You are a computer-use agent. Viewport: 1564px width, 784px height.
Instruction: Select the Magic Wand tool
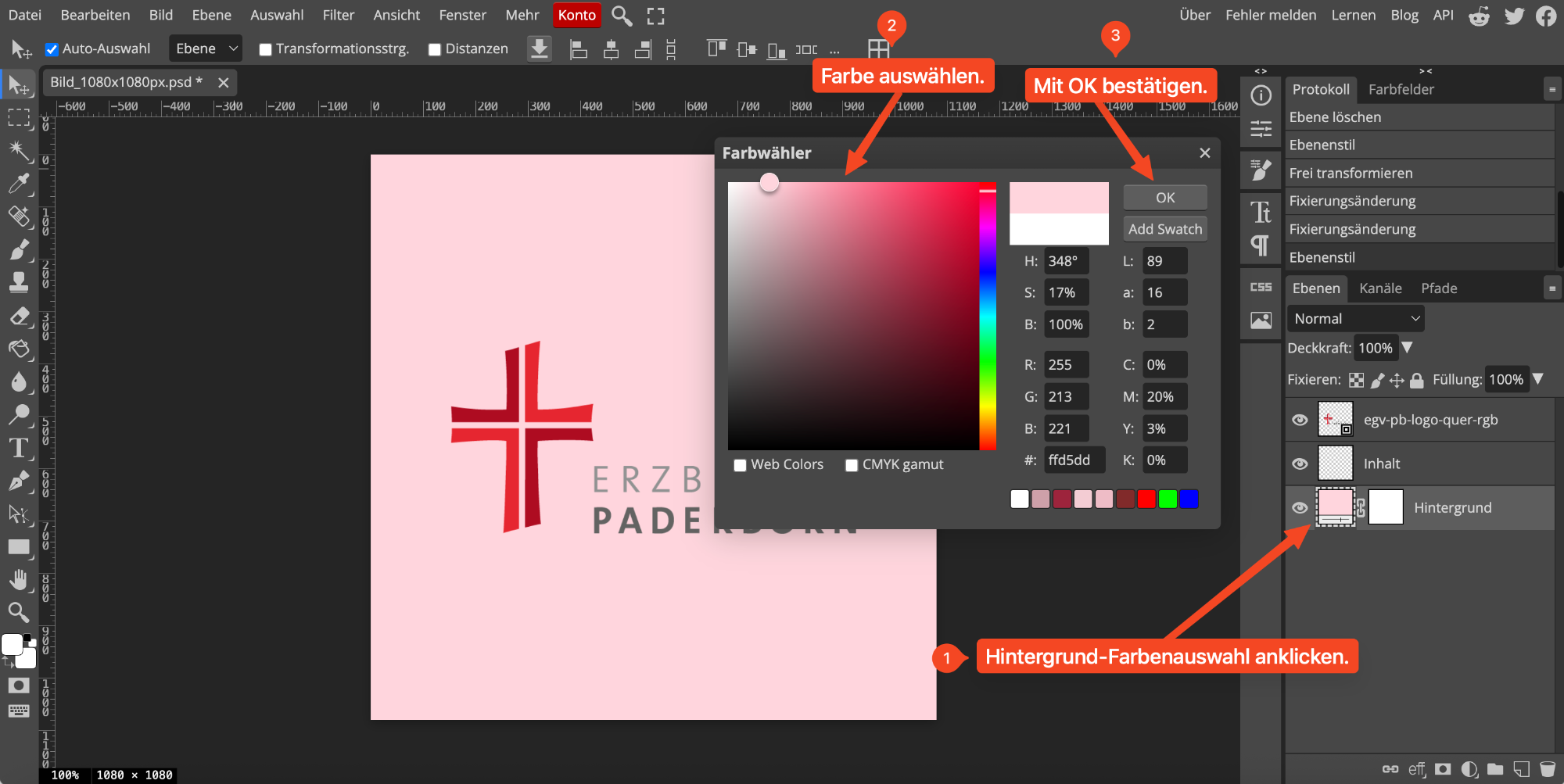point(19,150)
